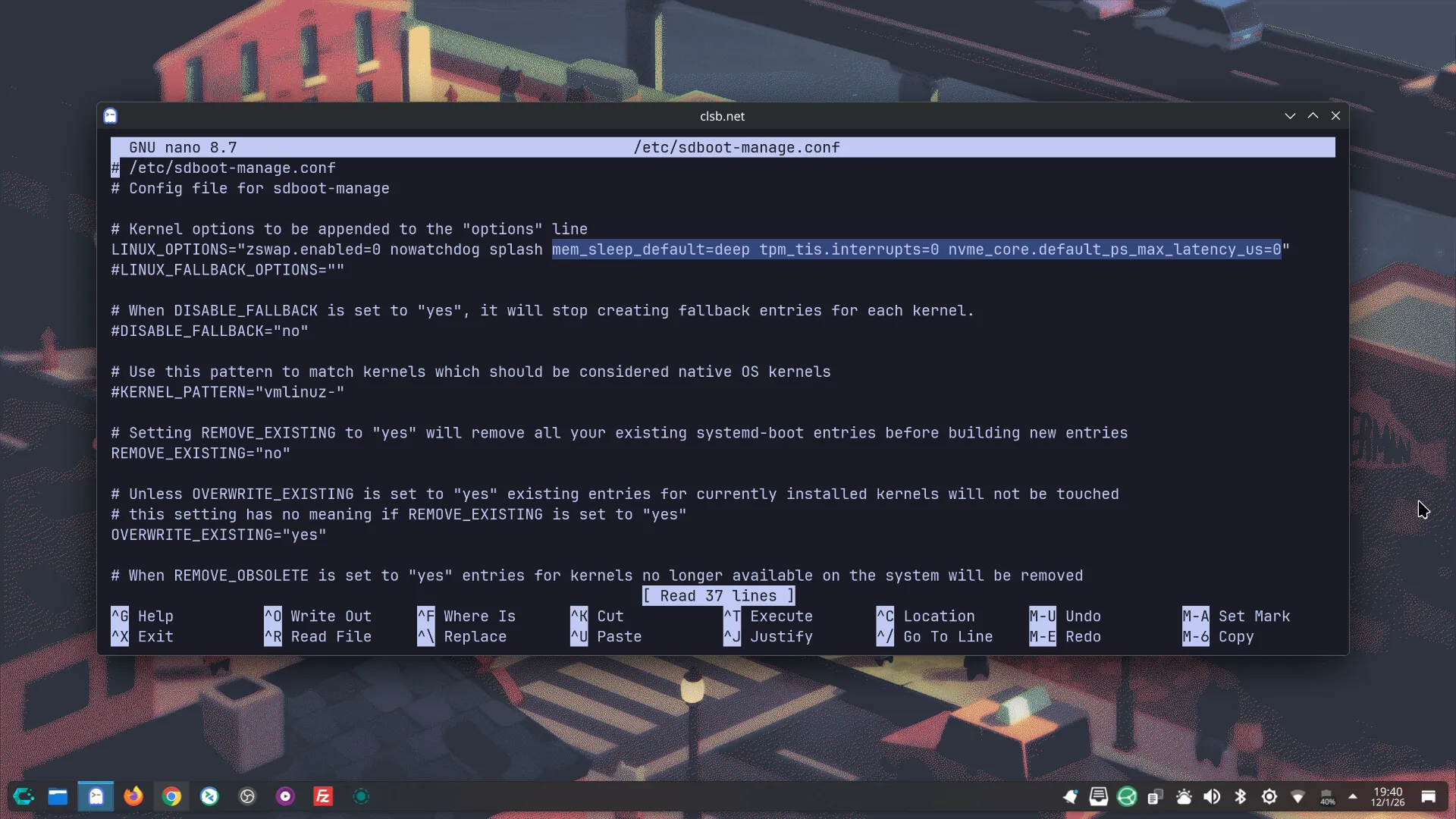Open the notifications bell icon
Viewport: 1456px width, 819px height.
1070,796
